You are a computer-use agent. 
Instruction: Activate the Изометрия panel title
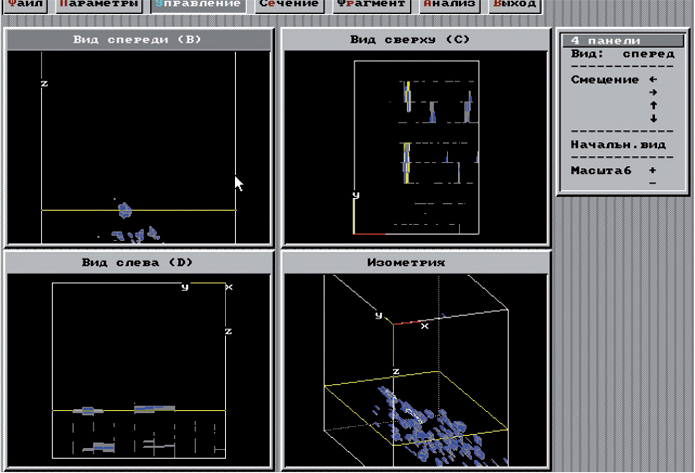(414, 262)
